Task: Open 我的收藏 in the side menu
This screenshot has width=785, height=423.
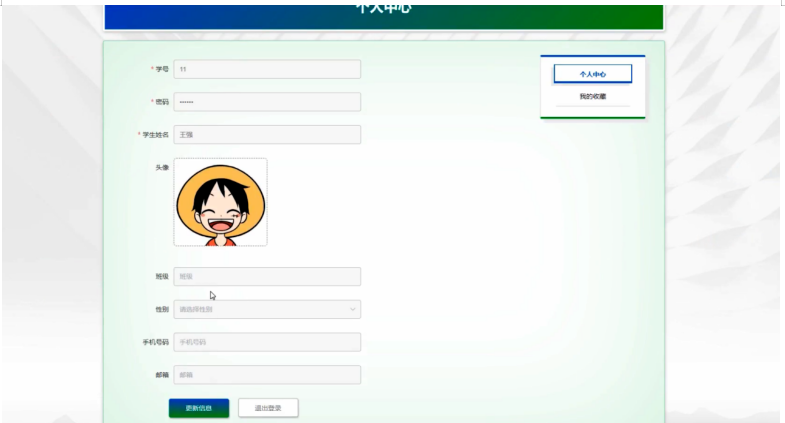Action: pos(593,96)
